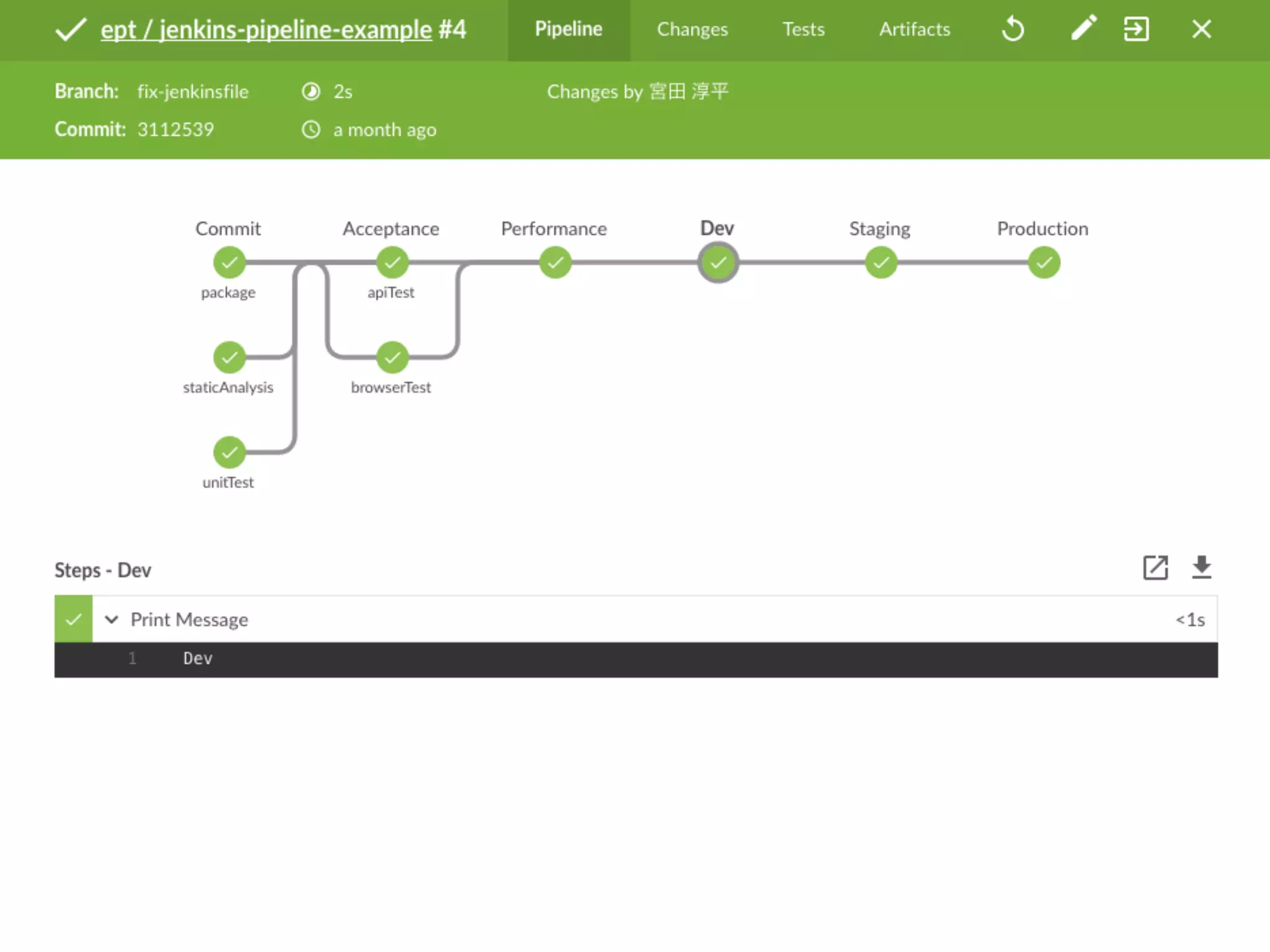1270x952 pixels.
Task: Select the Staging stage node
Action: point(881,263)
